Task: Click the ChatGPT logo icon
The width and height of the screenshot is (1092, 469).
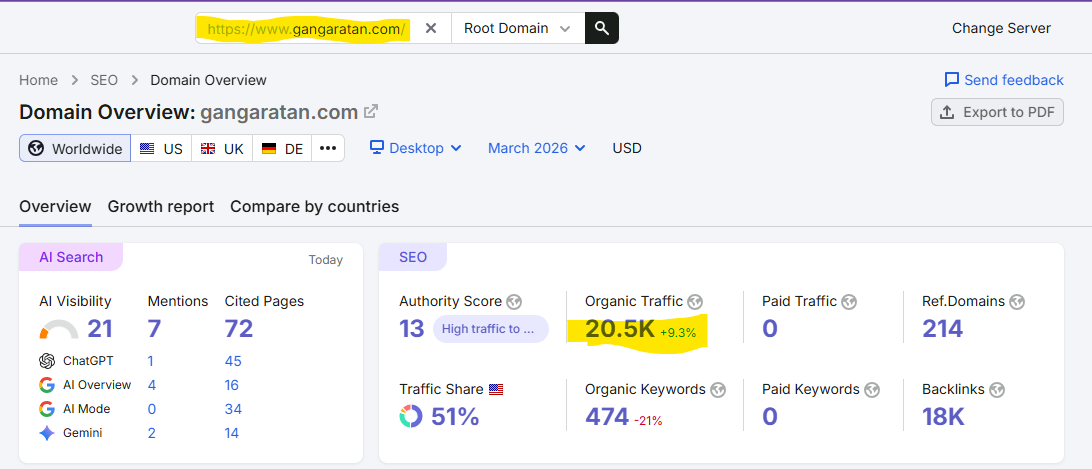Action: 47,361
